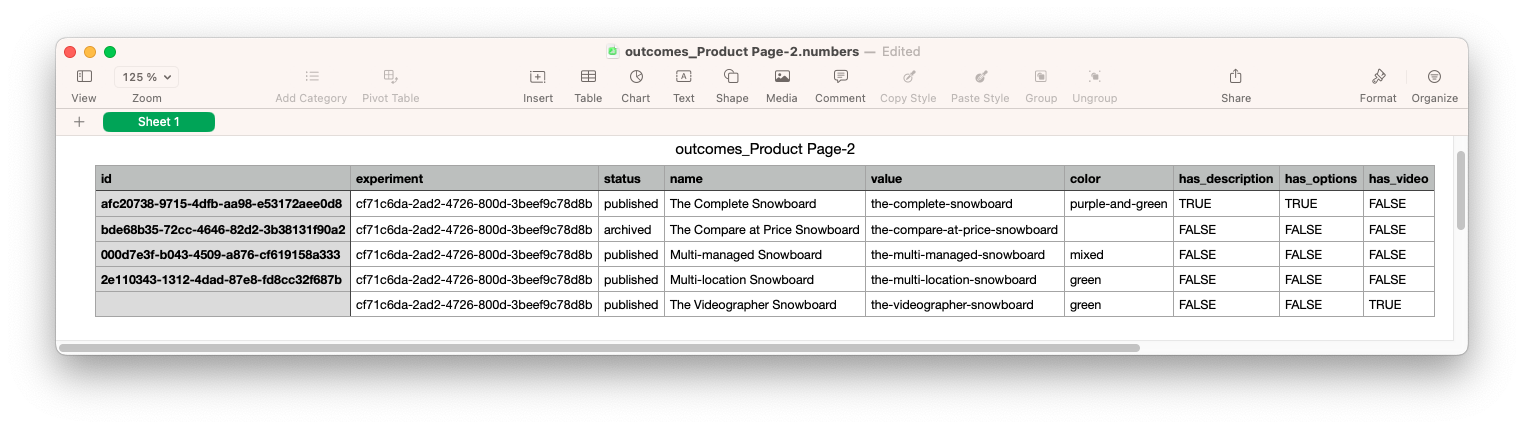Select the has_video column header
Viewport: 1524px width, 429px height.
pos(1399,178)
